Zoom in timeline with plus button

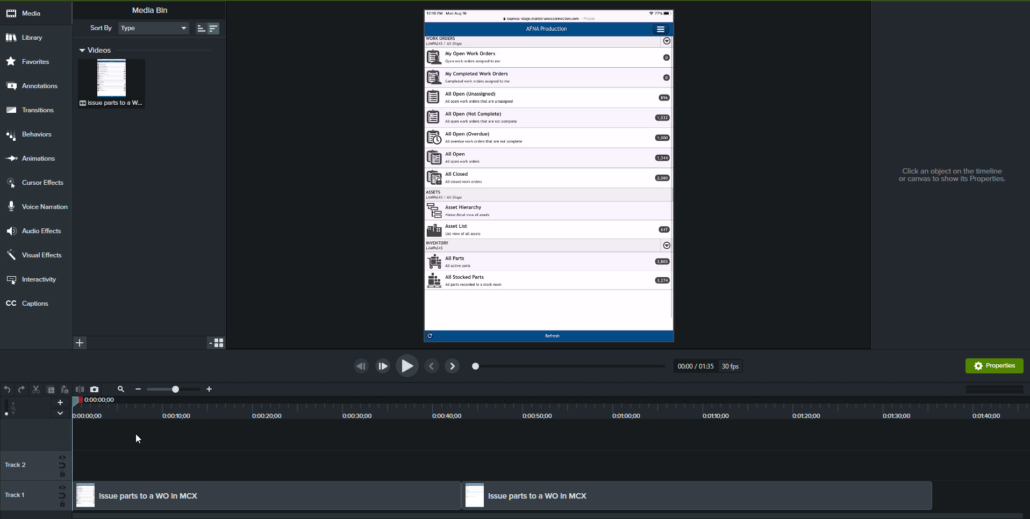click(x=209, y=390)
